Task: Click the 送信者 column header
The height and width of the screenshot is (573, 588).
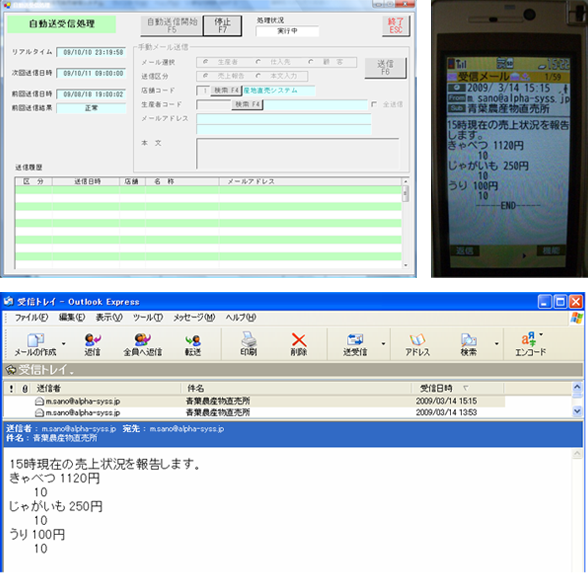Action: (x=107, y=388)
